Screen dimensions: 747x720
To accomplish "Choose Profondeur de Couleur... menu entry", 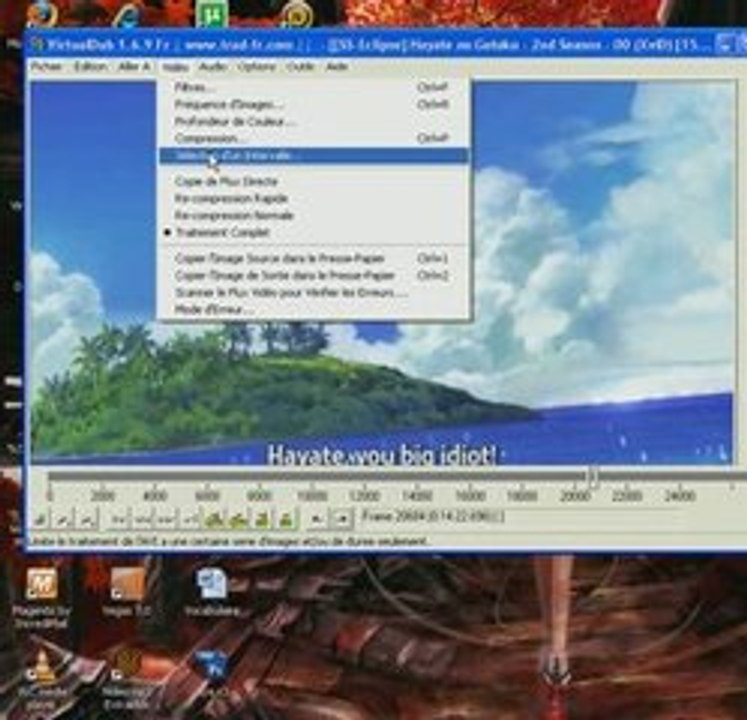I will click(314, 122).
